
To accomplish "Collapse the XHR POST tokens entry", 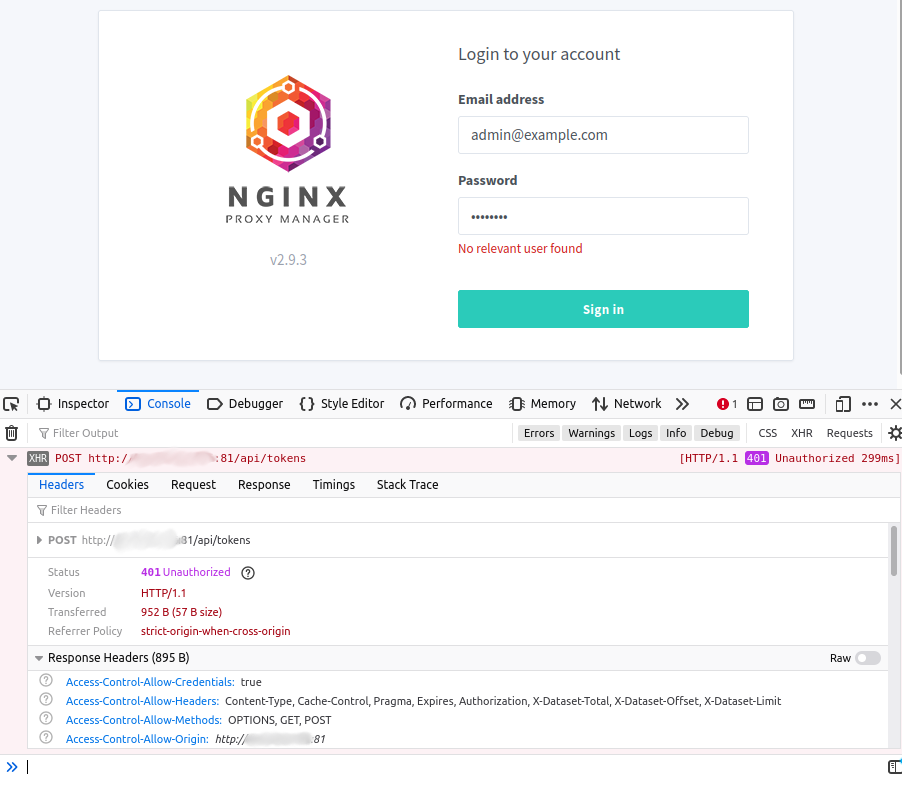I will 10,458.
